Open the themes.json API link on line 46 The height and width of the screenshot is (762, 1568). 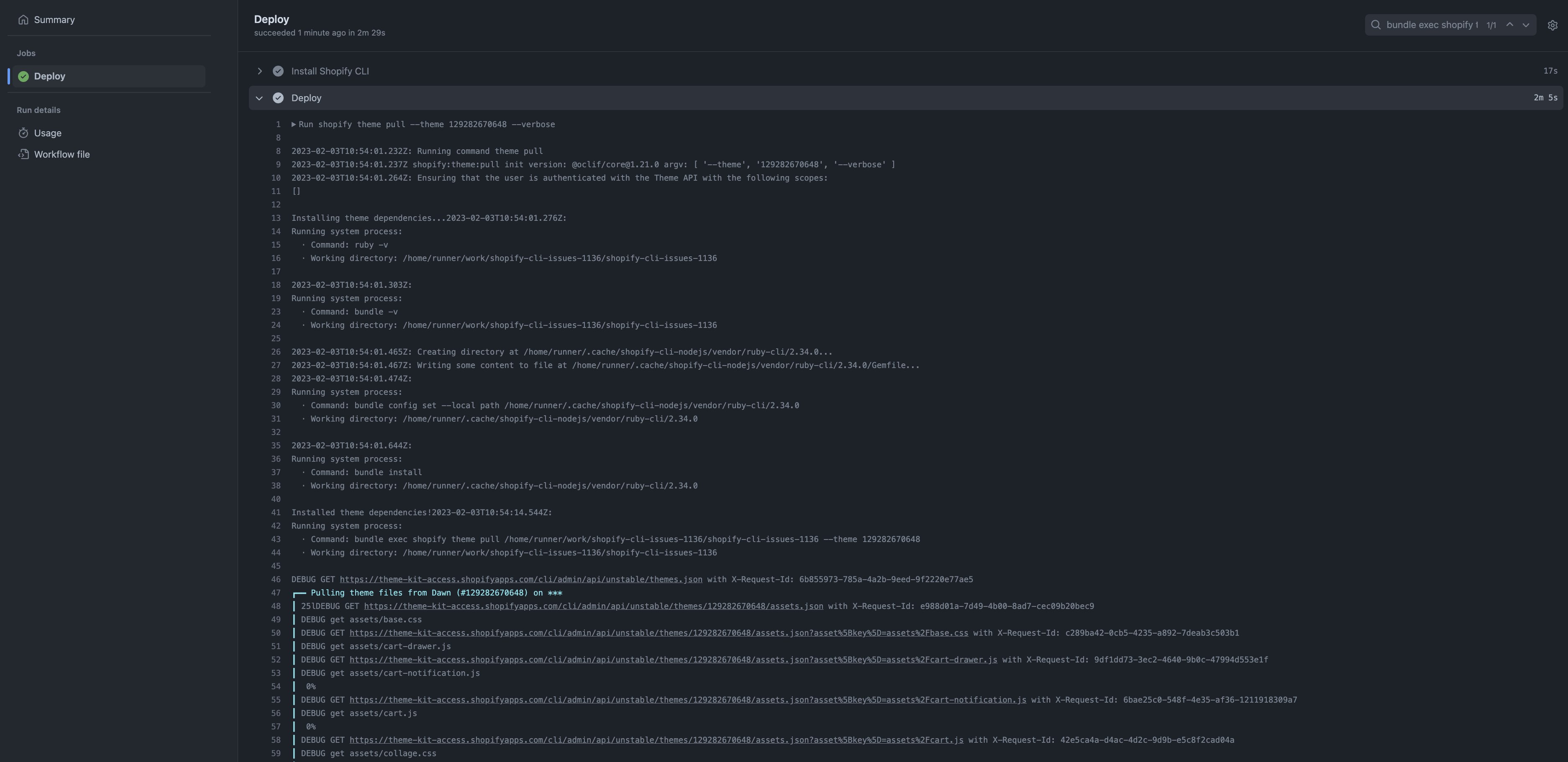520,579
